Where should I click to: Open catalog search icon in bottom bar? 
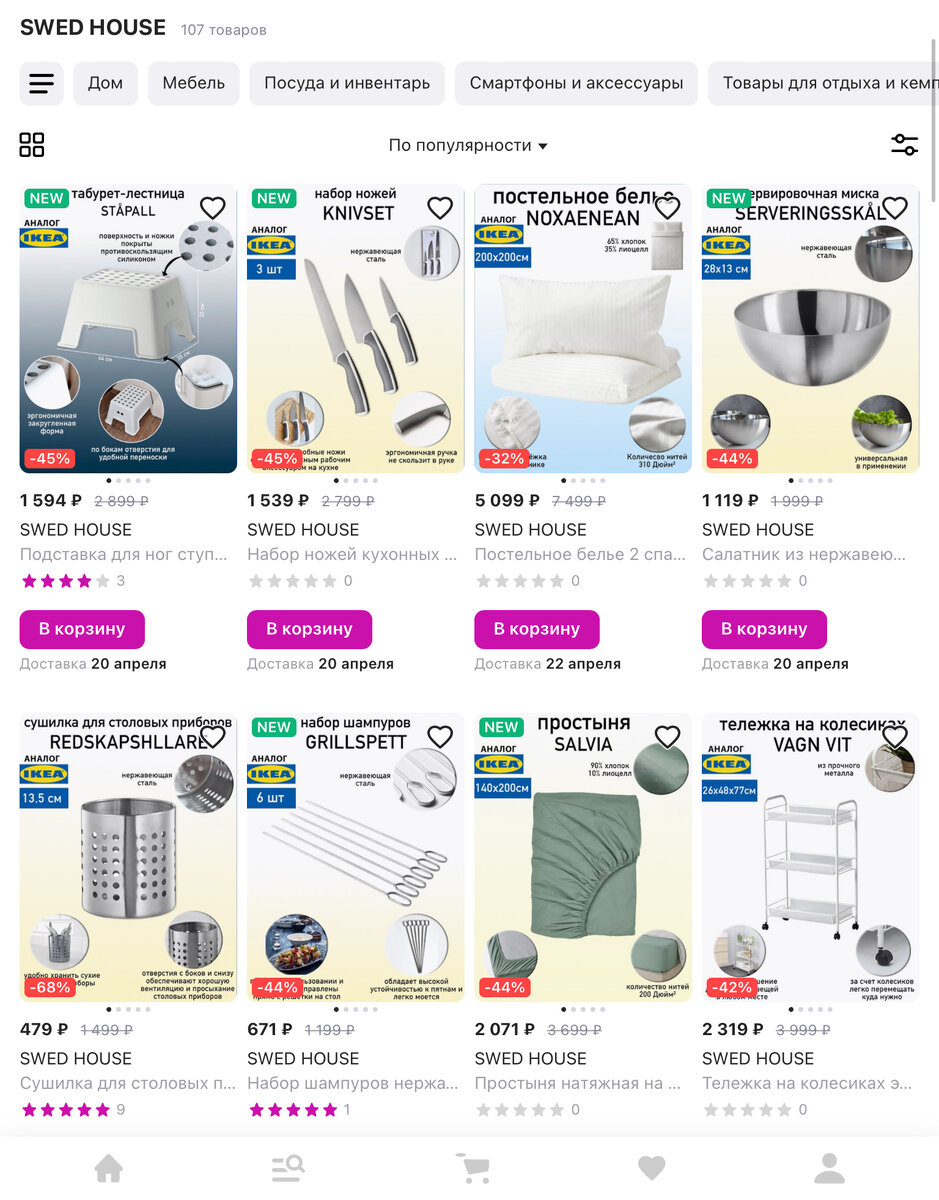(288, 1168)
